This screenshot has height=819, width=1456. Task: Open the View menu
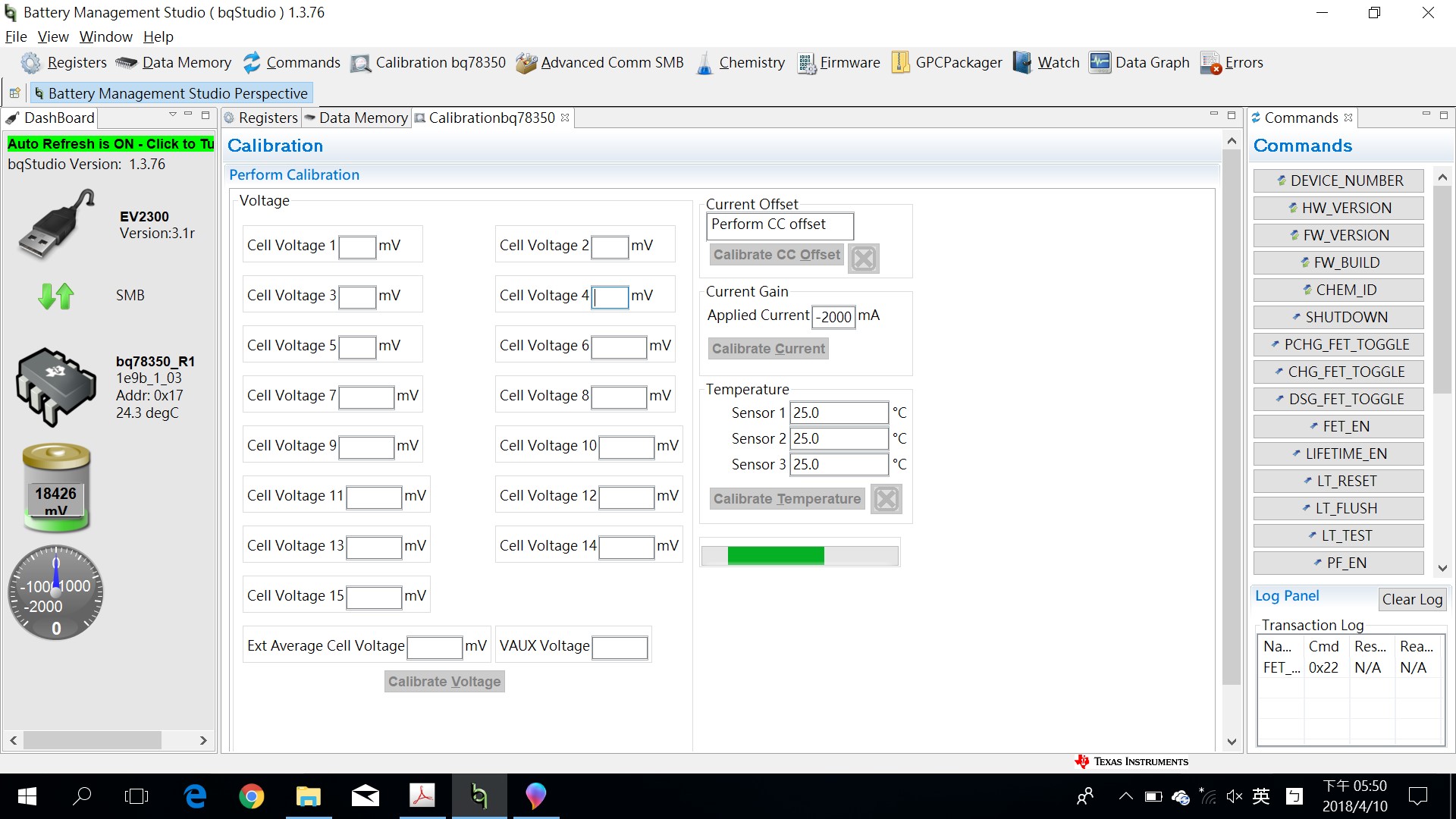click(x=53, y=36)
